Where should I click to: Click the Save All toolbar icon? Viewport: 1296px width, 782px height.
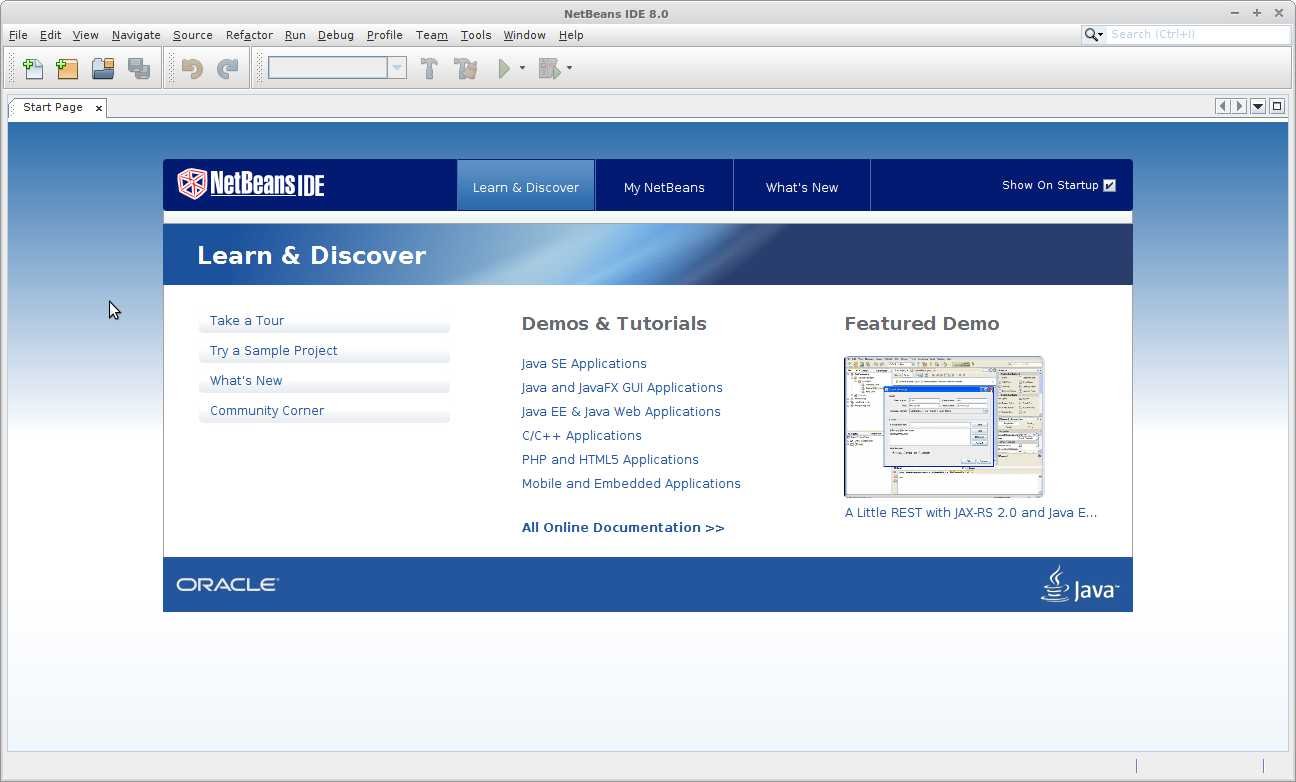coord(139,69)
